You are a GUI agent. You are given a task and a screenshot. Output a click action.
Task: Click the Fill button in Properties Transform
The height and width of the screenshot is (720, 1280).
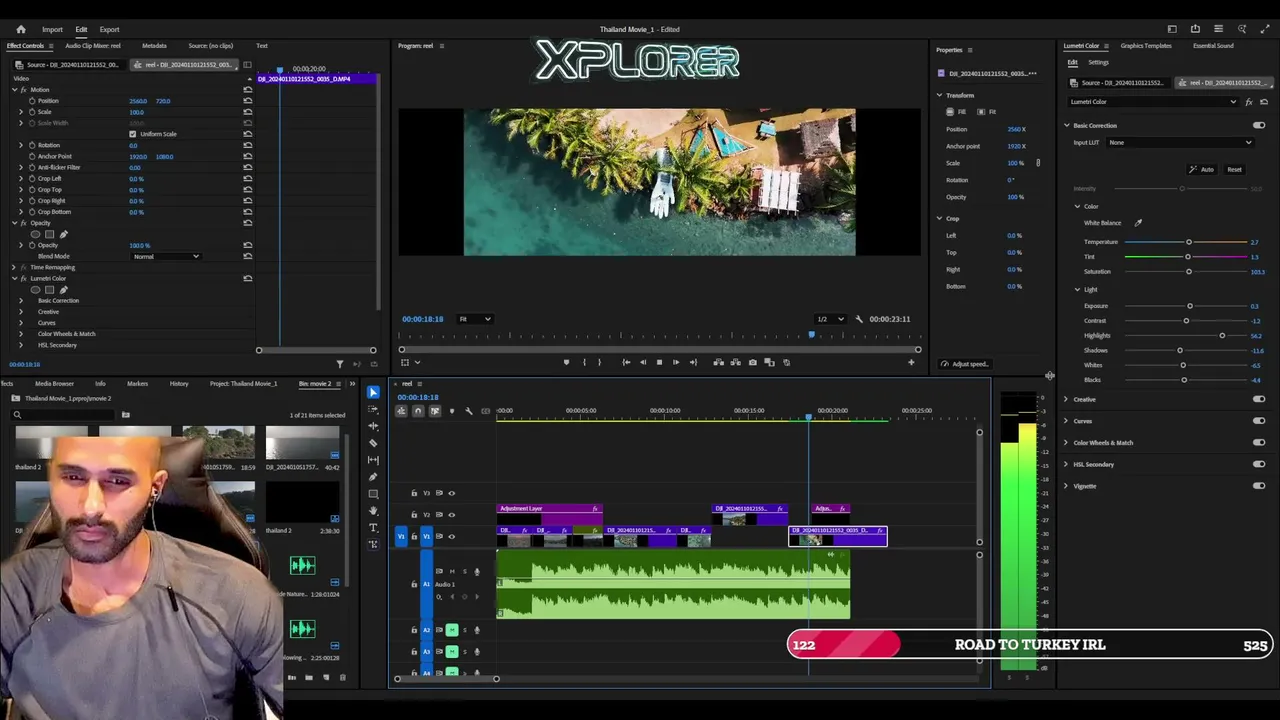pos(957,112)
